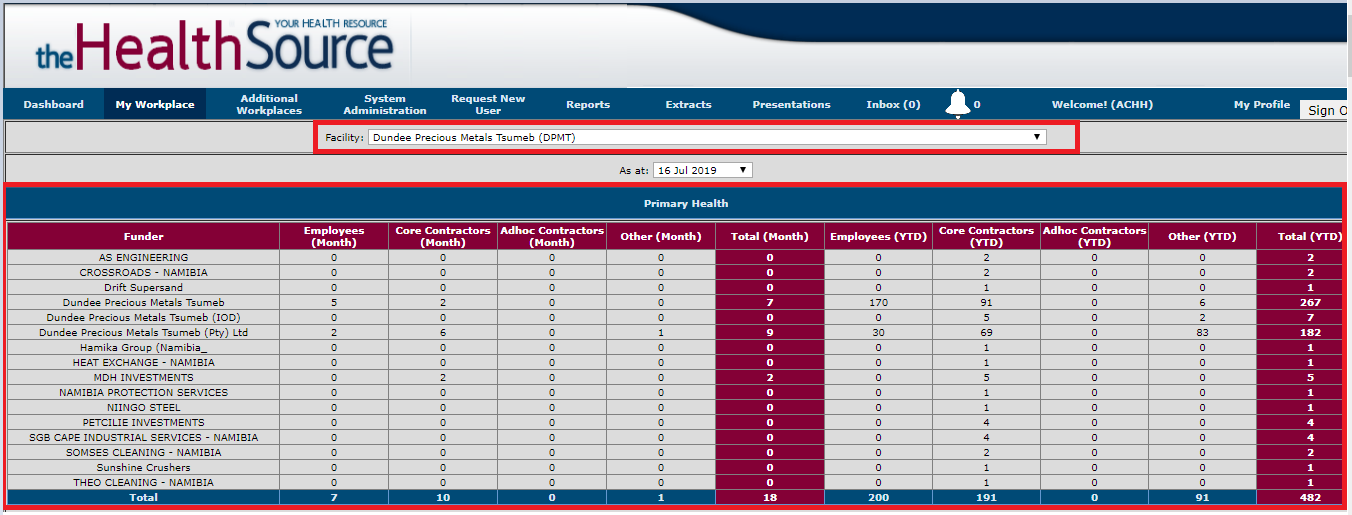Select CROSSROADS - NAMIBIA funder

tap(143, 273)
